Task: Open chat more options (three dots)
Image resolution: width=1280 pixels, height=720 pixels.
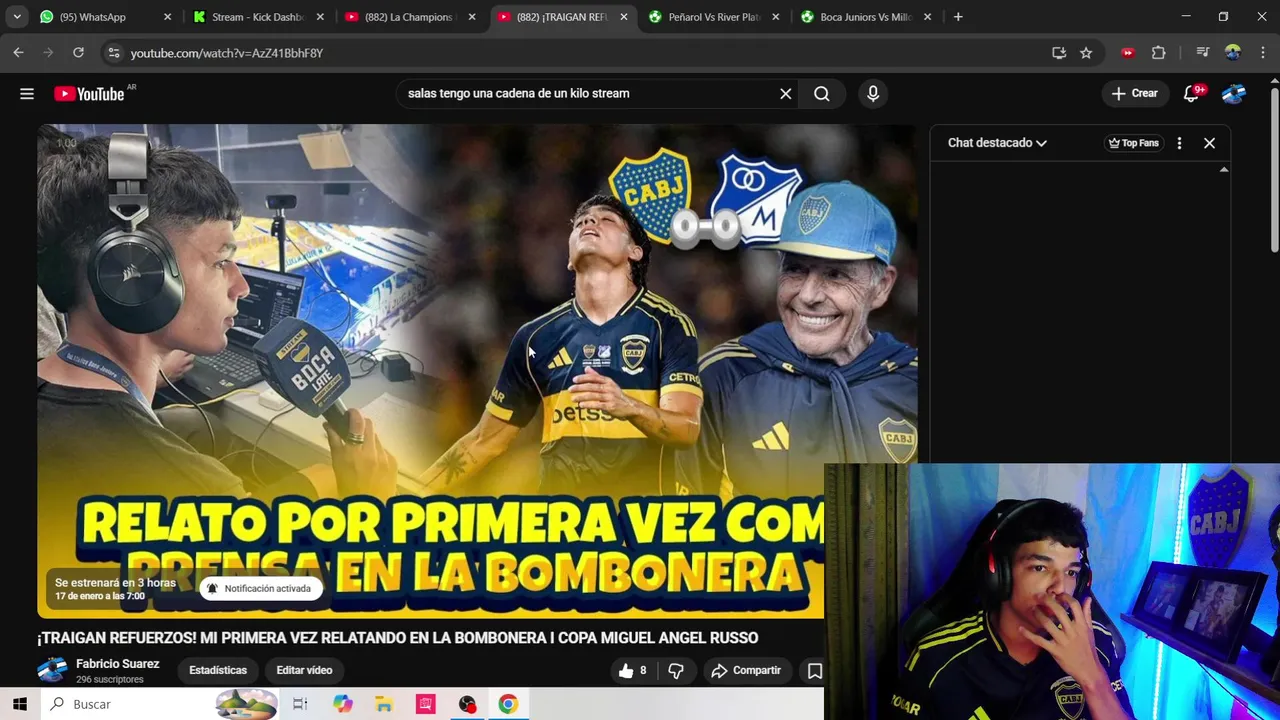Action: click(1179, 143)
